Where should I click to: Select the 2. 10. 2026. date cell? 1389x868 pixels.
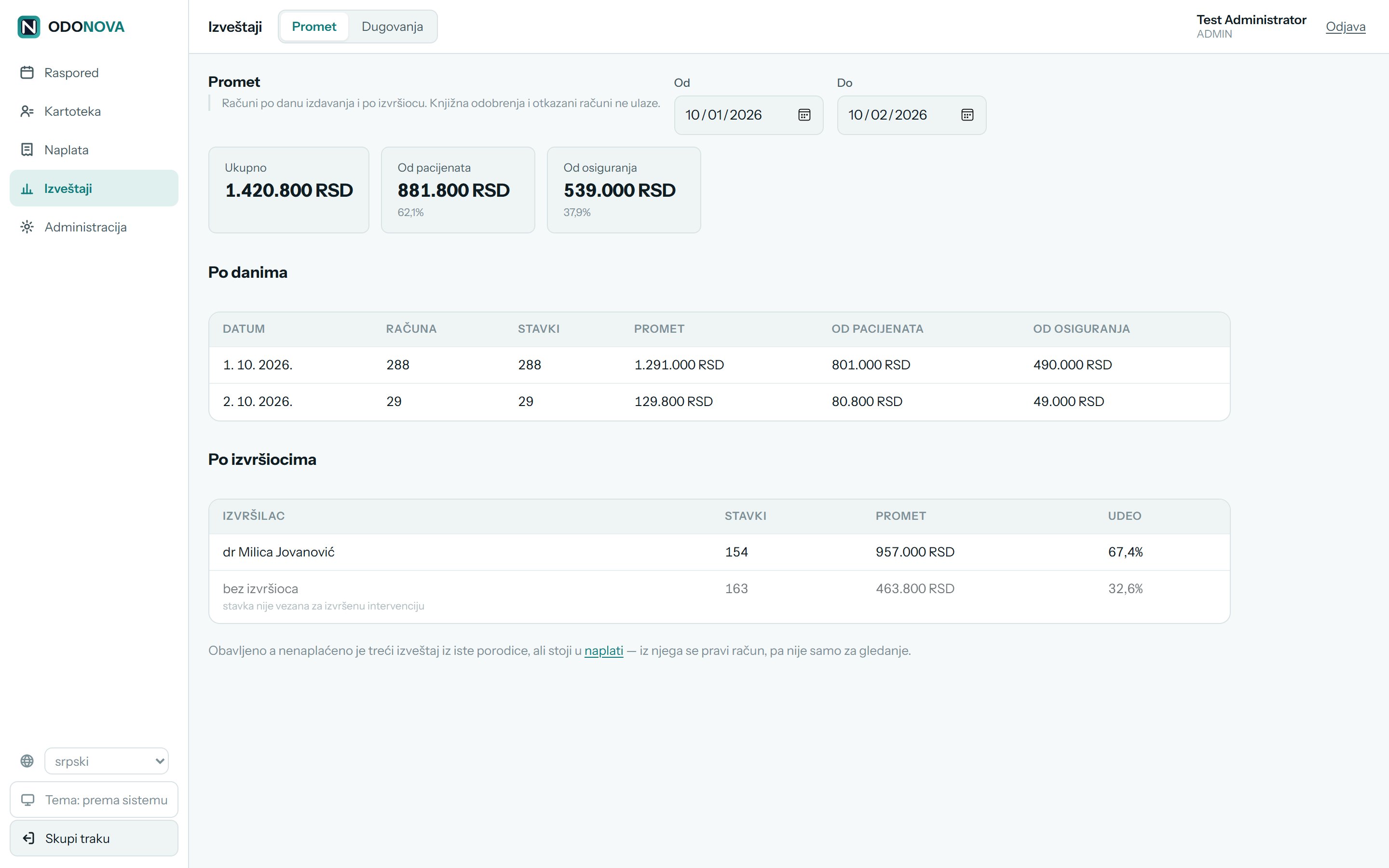point(258,401)
